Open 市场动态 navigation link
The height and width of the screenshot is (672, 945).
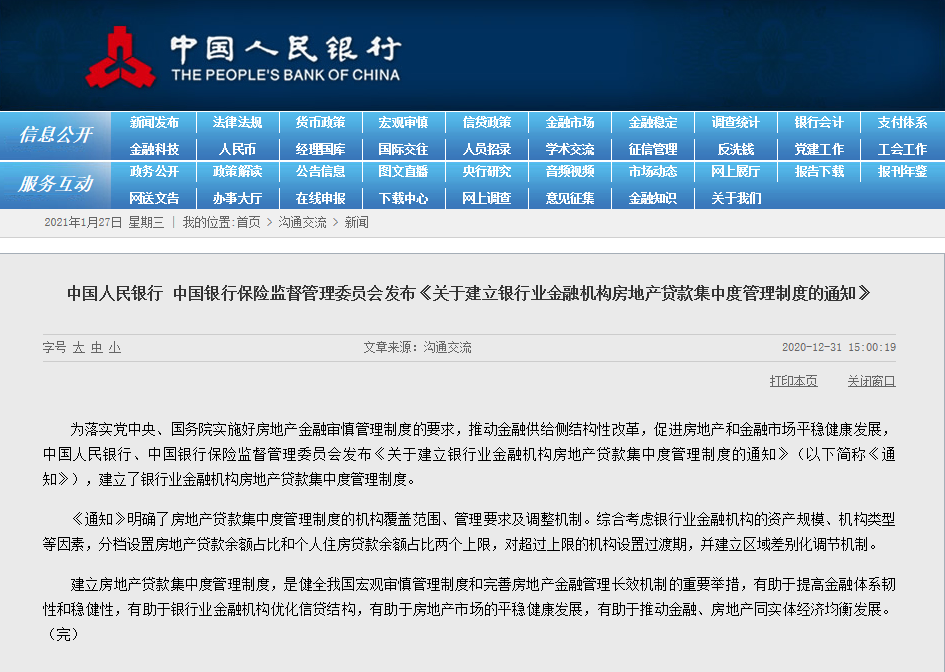653,172
